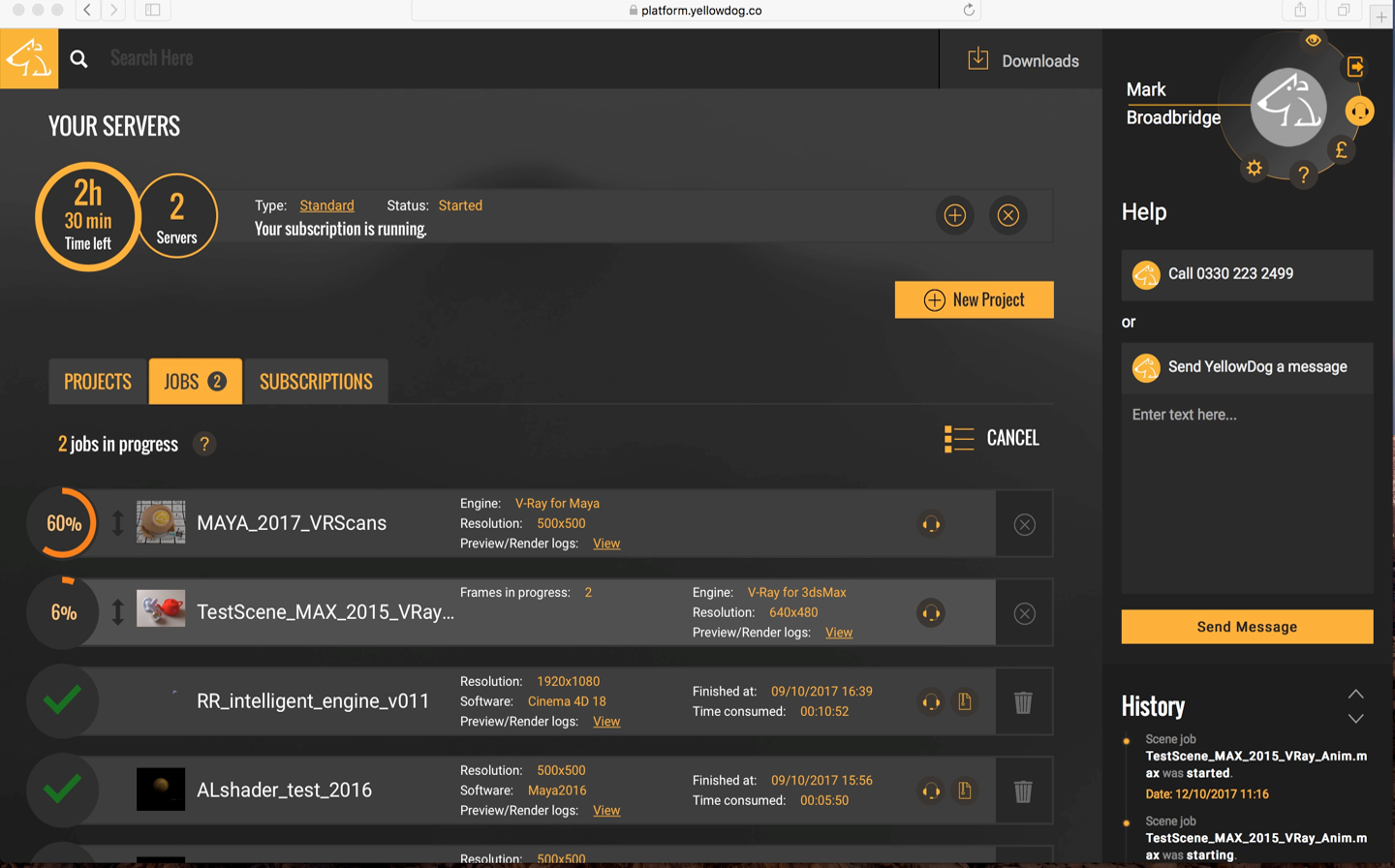Open the MAYA_2017_VRScans thumbnail

tap(161, 522)
